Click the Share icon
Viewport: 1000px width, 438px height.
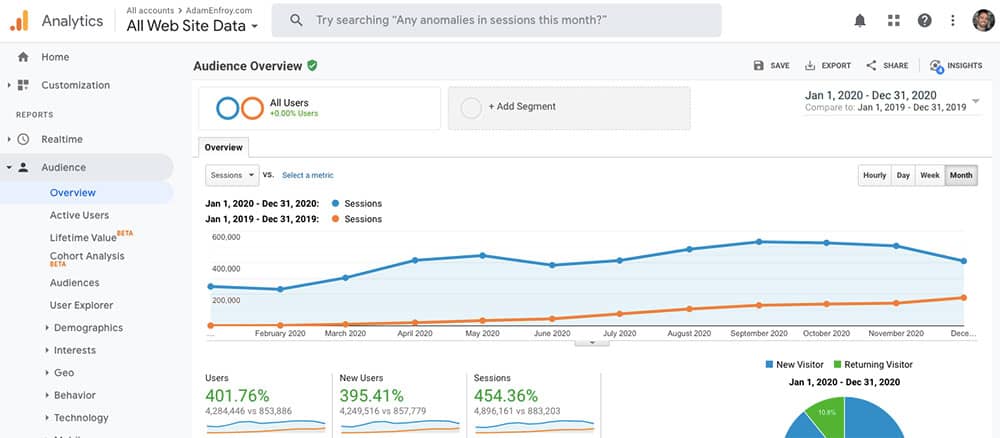coord(871,65)
